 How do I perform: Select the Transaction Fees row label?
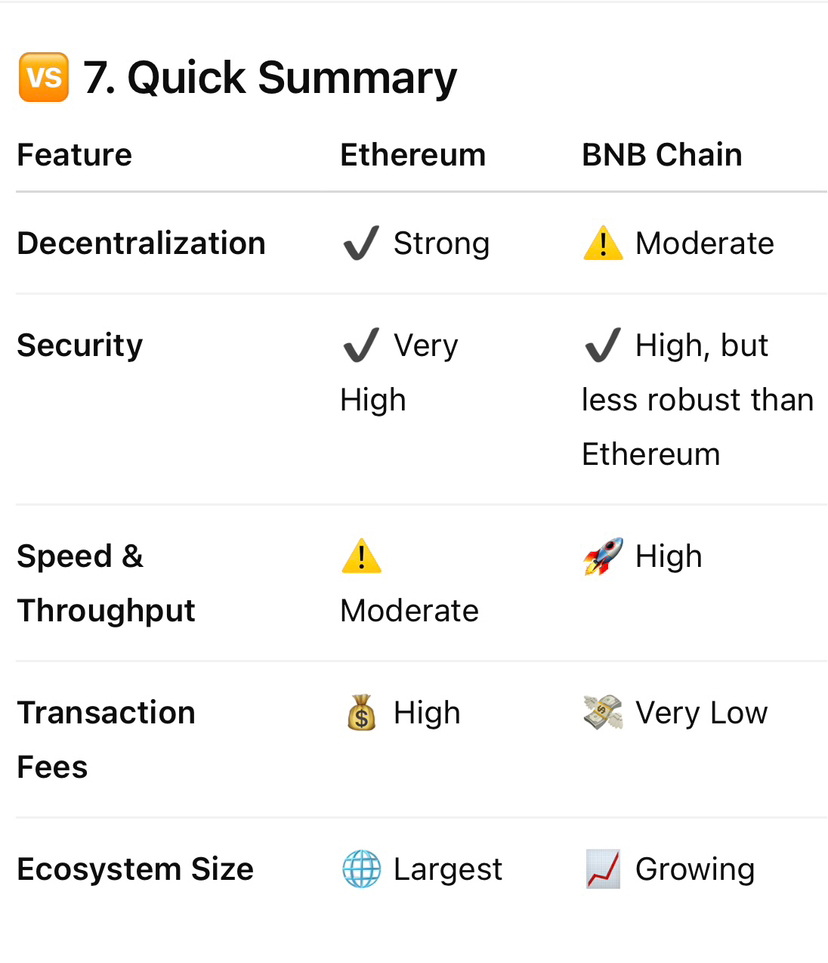[106, 740]
